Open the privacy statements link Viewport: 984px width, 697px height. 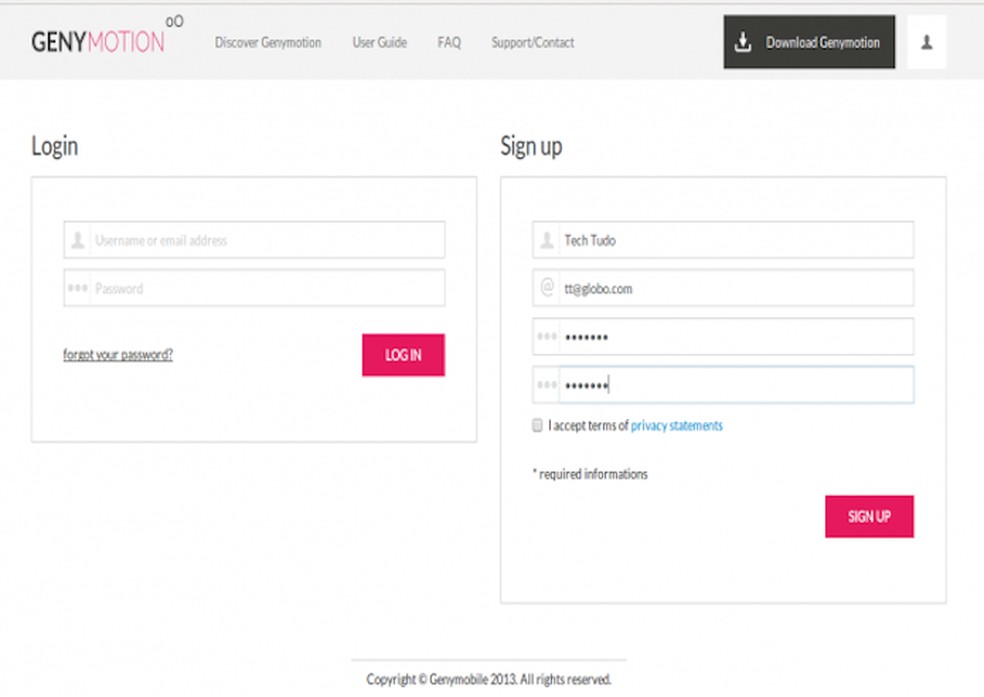pyautogui.click(x=676, y=425)
